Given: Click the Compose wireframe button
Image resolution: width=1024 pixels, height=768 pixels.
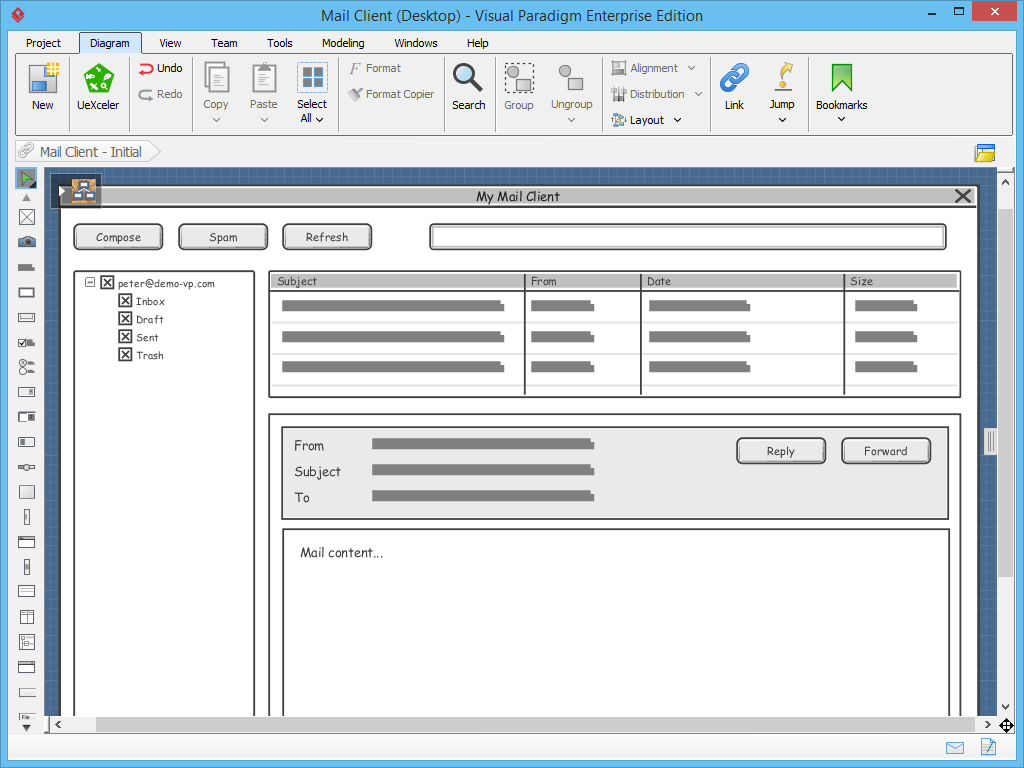Looking at the screenshot, I should pos(118,237).
